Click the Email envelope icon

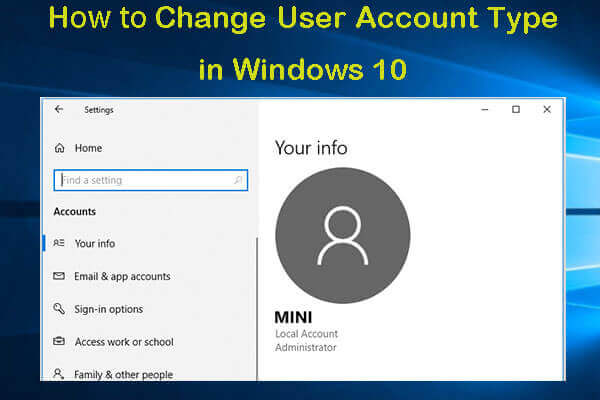[59, 276]
